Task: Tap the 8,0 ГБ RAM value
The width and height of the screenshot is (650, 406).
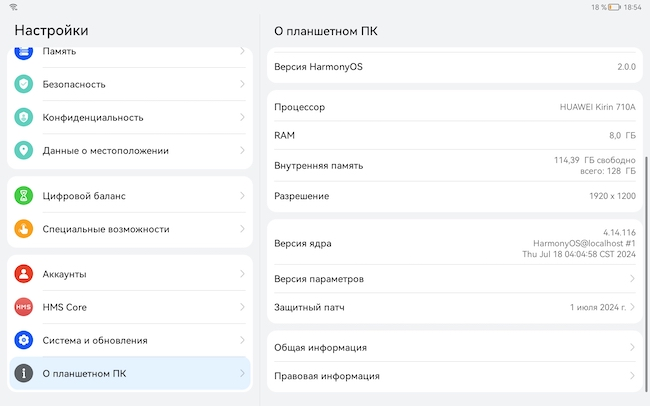Action: click(622, 135)
